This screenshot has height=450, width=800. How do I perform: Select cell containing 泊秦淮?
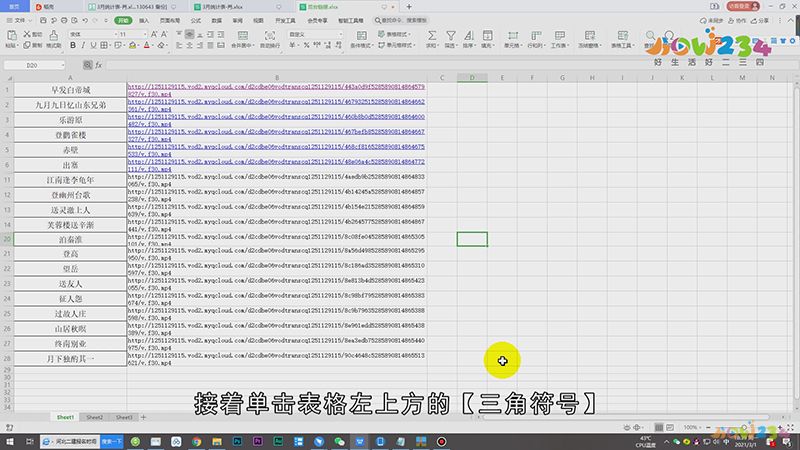coord(70,239)
